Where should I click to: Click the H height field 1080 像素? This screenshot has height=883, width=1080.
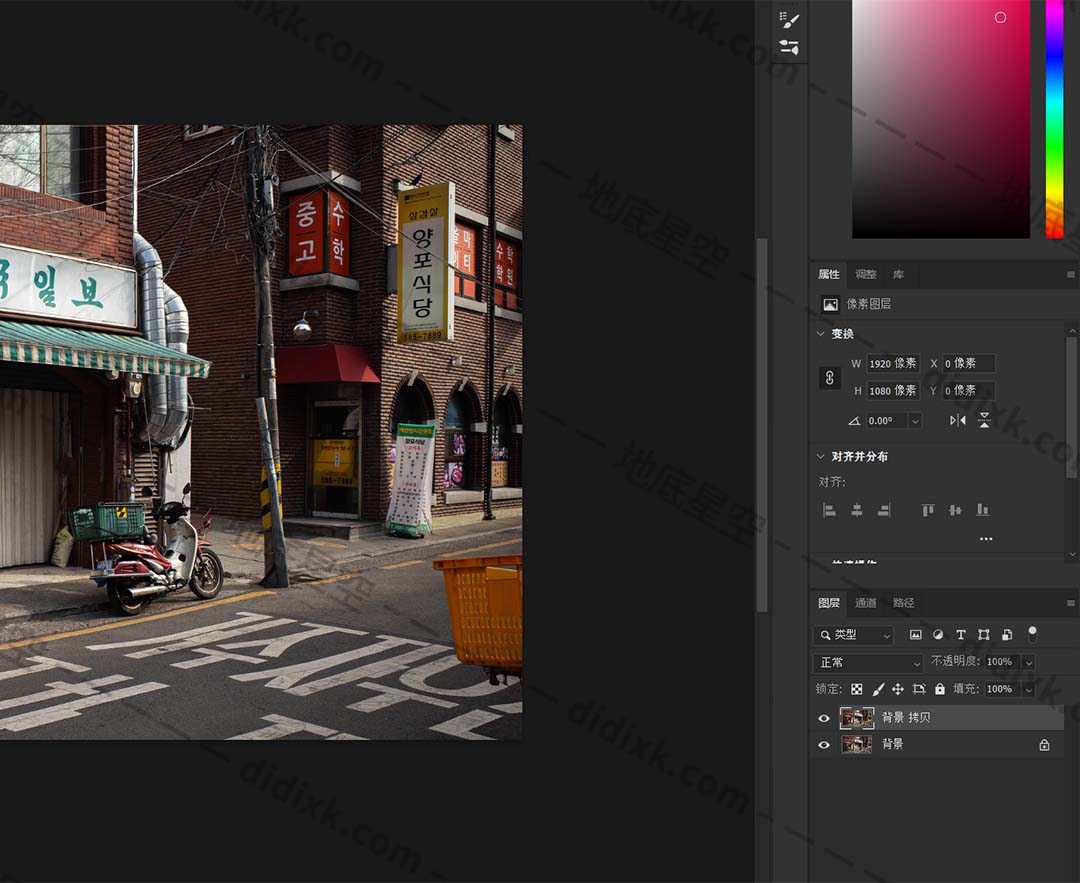point(893,391)
